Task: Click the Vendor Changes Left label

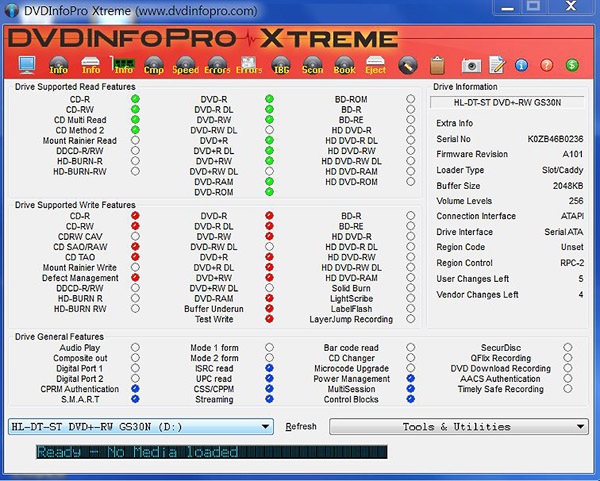Action: tap(477, 295)
